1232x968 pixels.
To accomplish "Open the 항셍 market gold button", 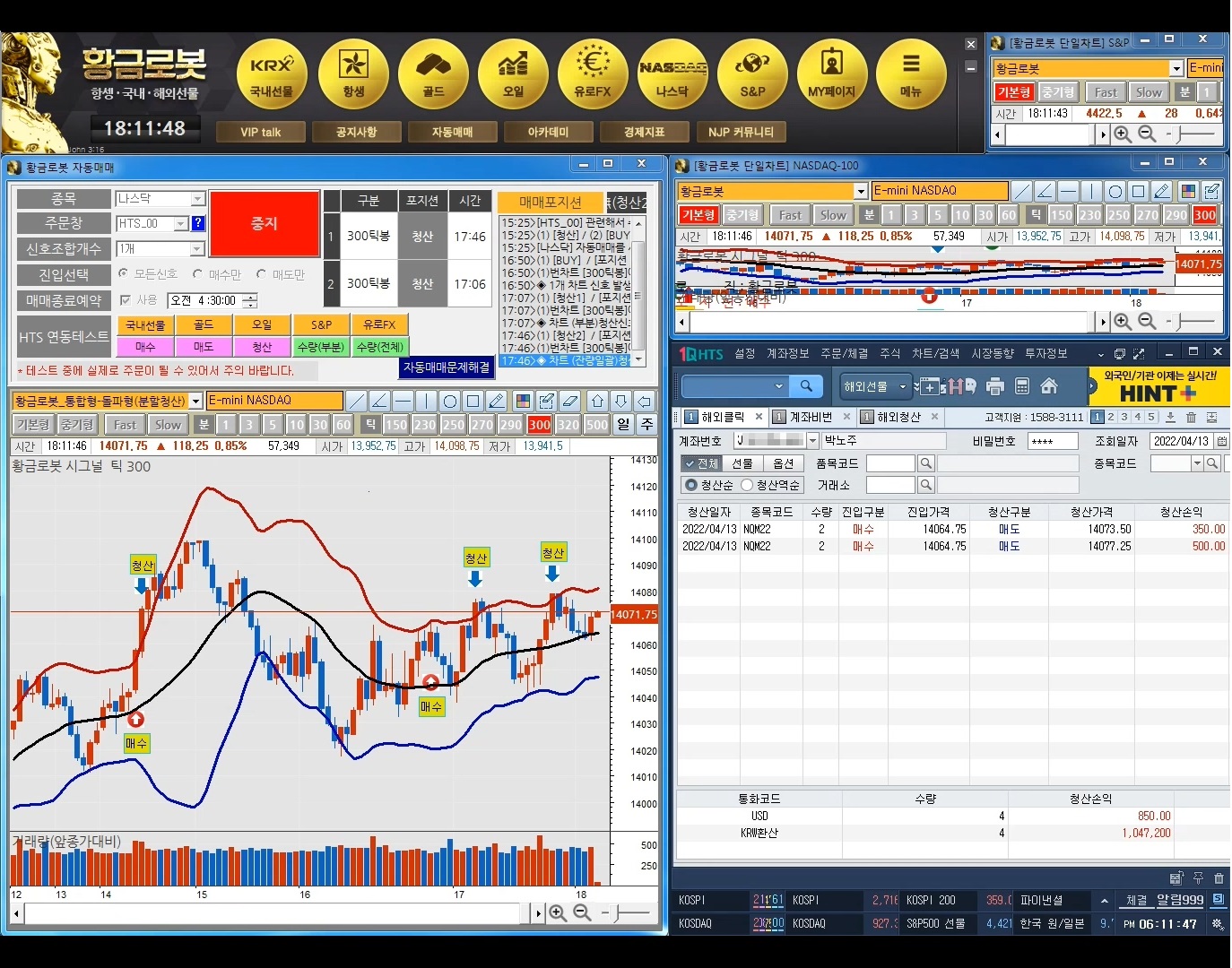I will click(x=353, y=75).
